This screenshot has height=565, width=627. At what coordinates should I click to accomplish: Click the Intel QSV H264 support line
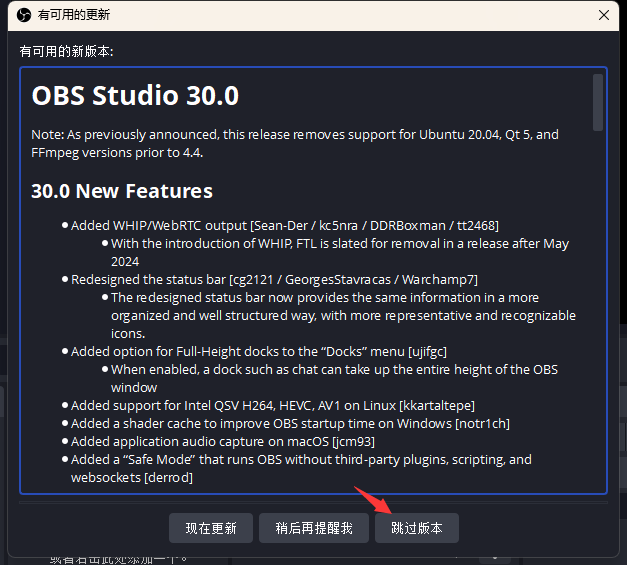(273, 405)
